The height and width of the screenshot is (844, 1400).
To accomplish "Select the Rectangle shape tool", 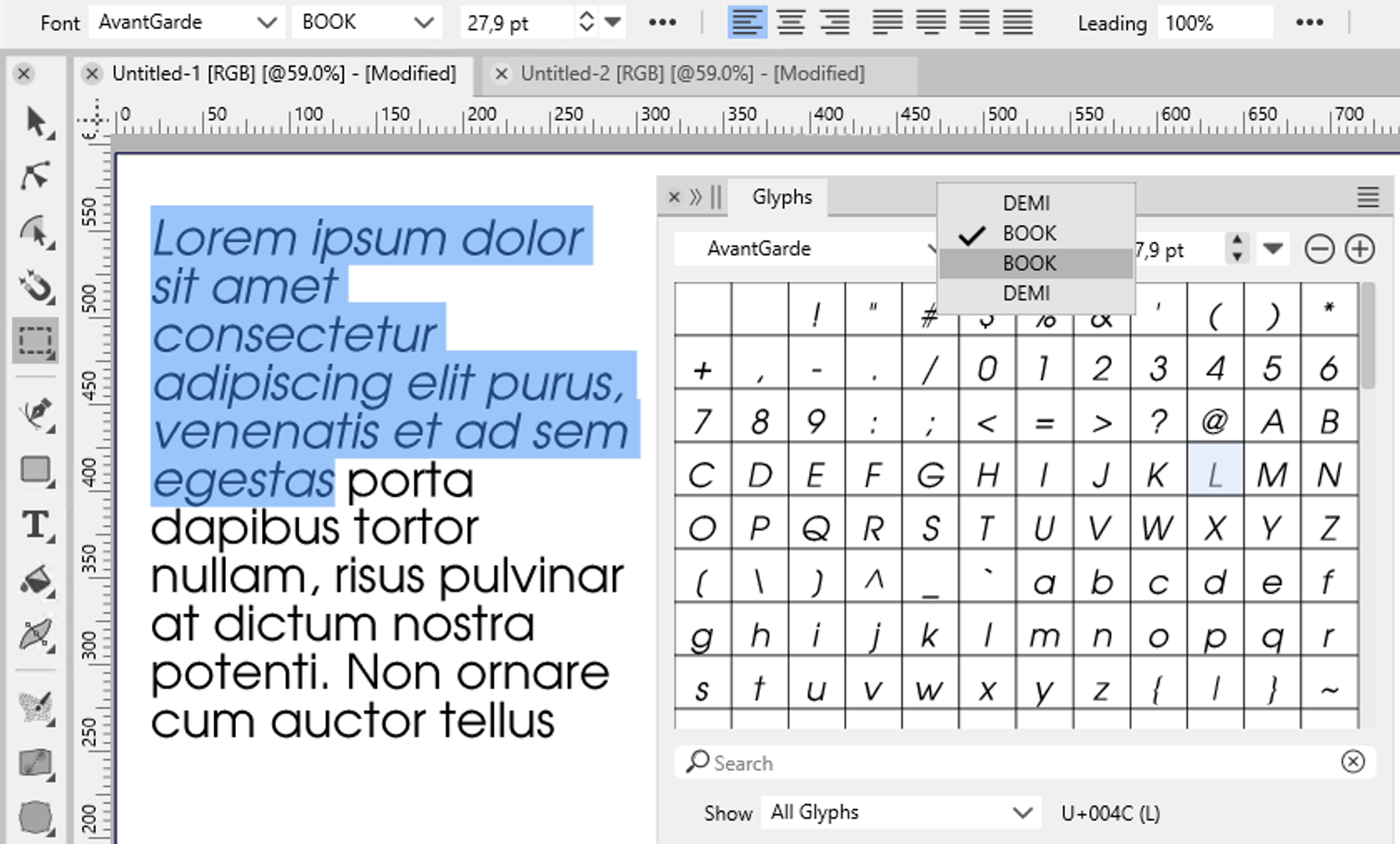I will coord(35,470).
